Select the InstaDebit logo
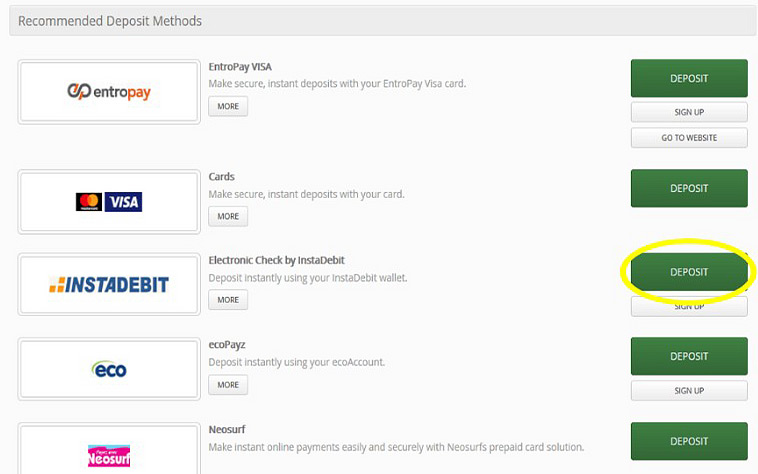 pyautogui.click(x=109, y=286)
